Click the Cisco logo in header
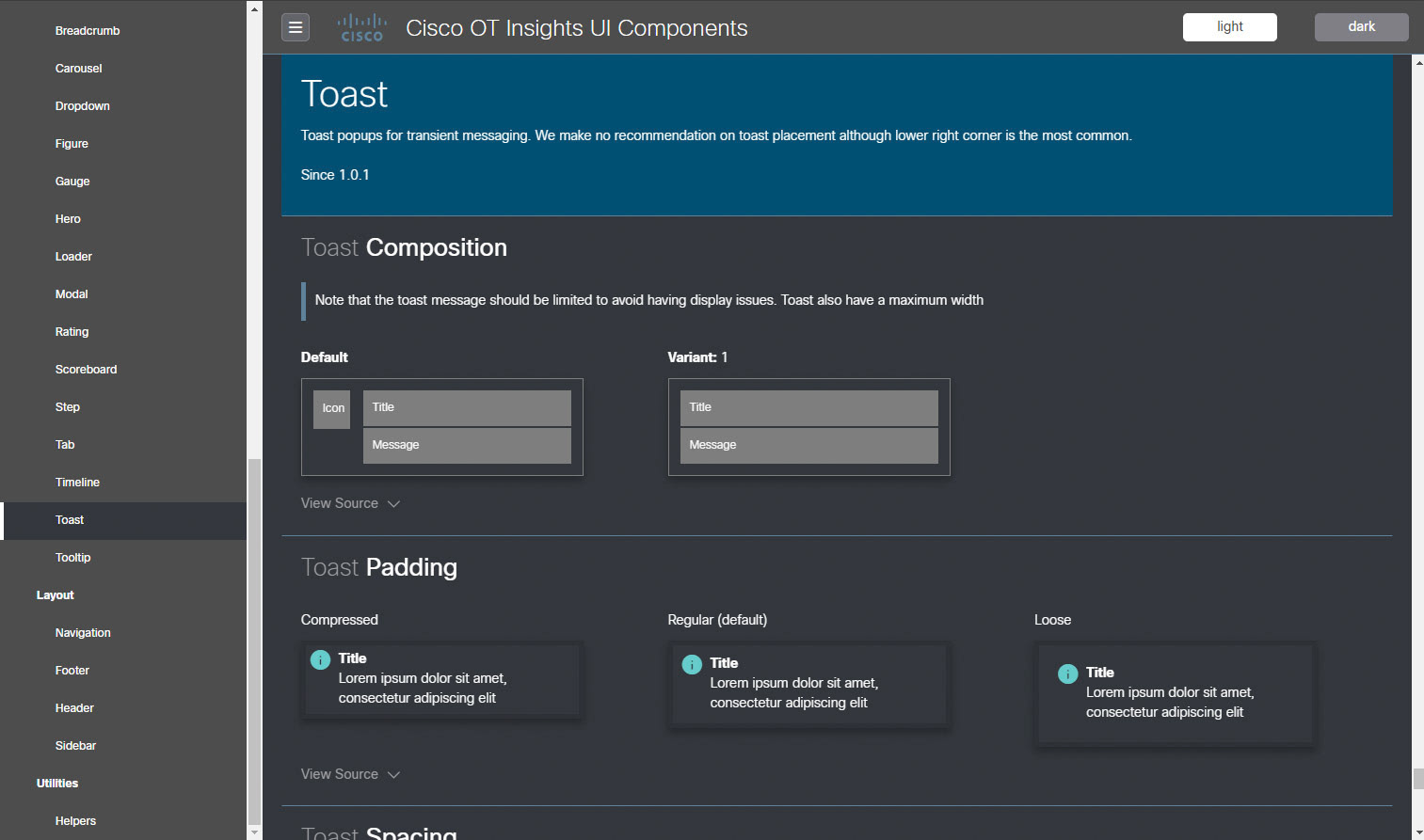1424x840 pixels. click(x=361, y=28)
